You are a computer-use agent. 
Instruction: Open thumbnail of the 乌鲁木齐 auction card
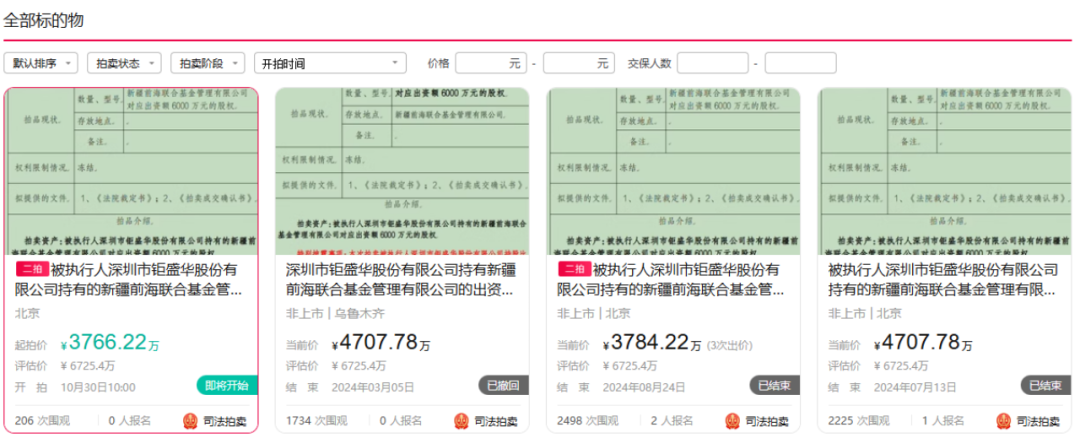[x=402, y=171]
